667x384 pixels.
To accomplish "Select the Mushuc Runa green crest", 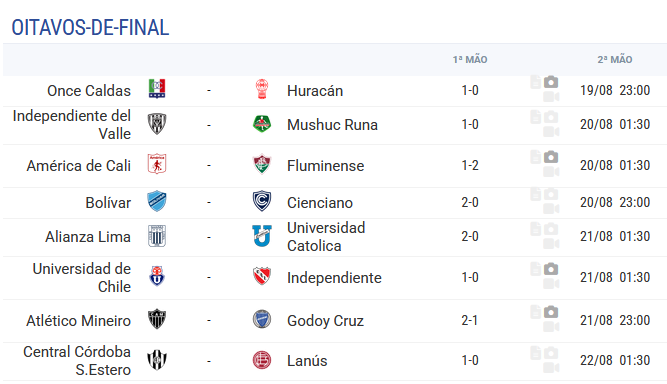I will click(262, 124).
